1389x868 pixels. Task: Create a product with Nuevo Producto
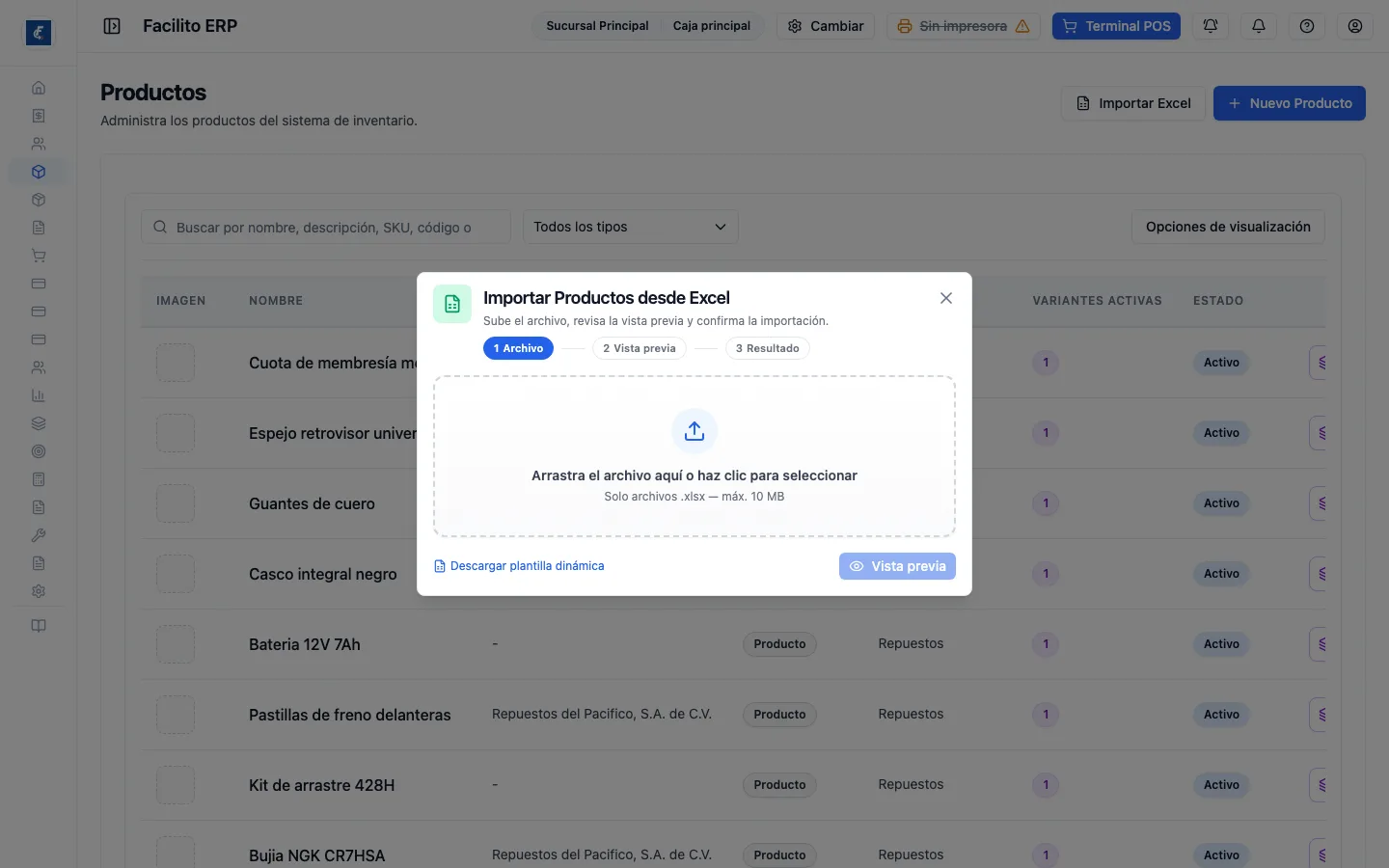coord(1290,103)
